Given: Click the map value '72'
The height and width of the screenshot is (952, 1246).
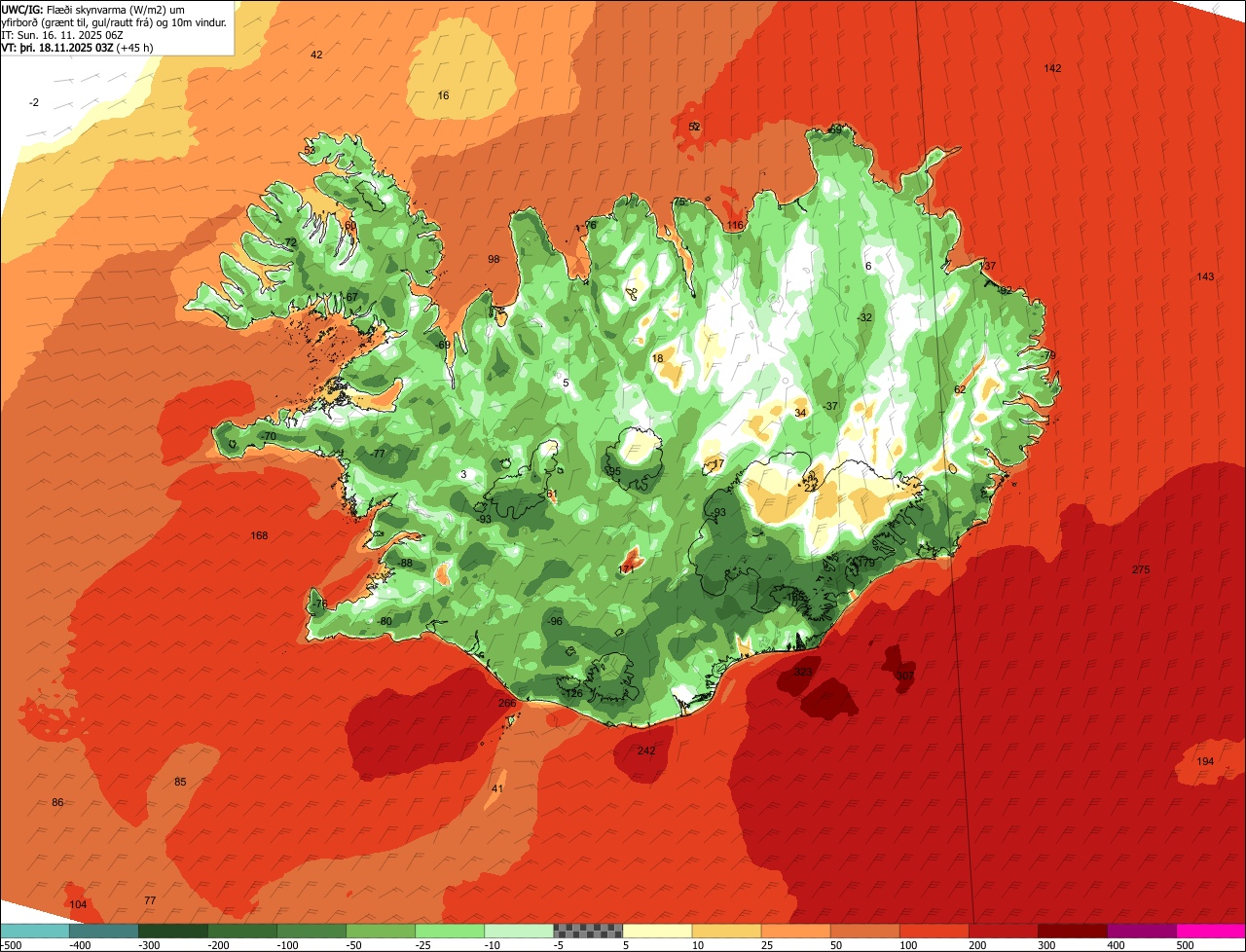Looking at the screenshot, I should pos(290,242).
